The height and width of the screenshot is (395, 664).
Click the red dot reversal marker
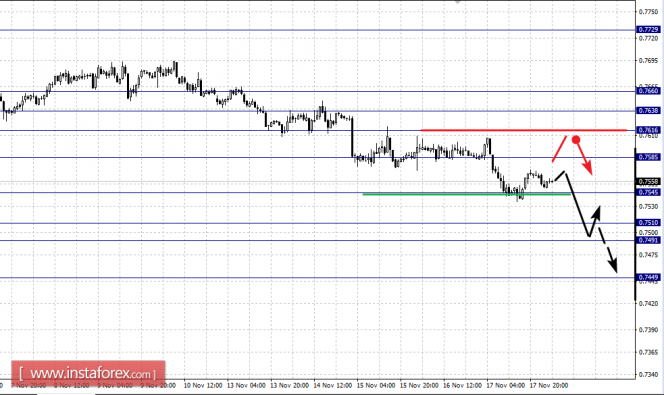tap(576, 139)
